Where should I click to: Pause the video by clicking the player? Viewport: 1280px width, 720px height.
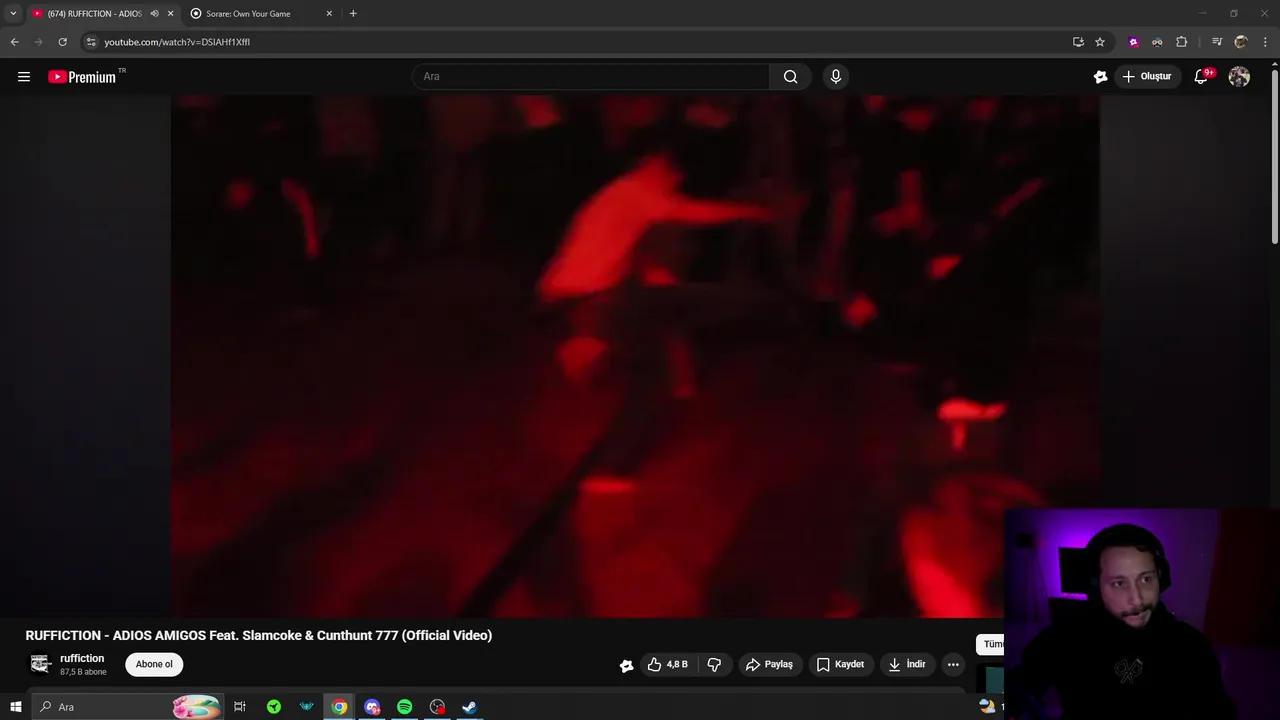pyautogui.click(x=635, y=356)
